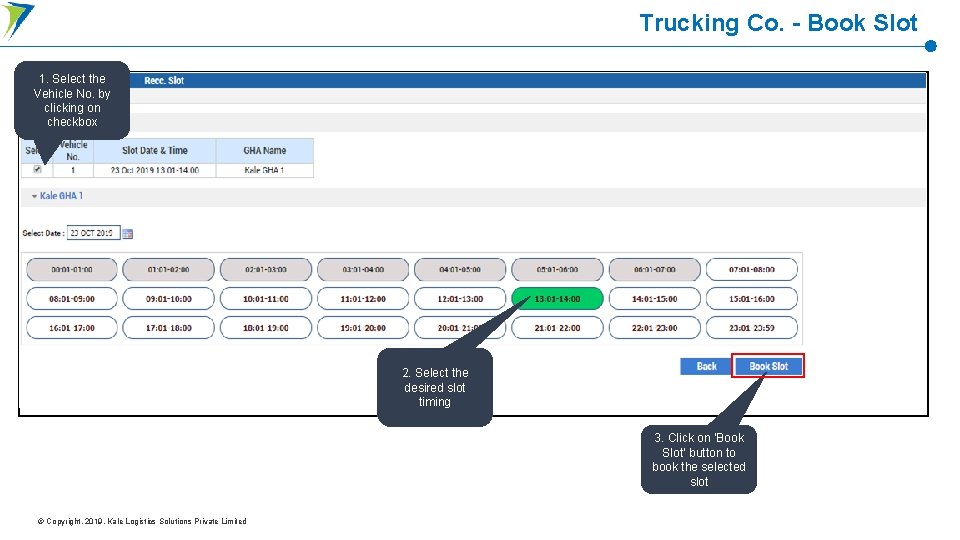Open the calendar picker icon beside Select Date
Viewport: 960px width, 540px height.
point(127,233)
